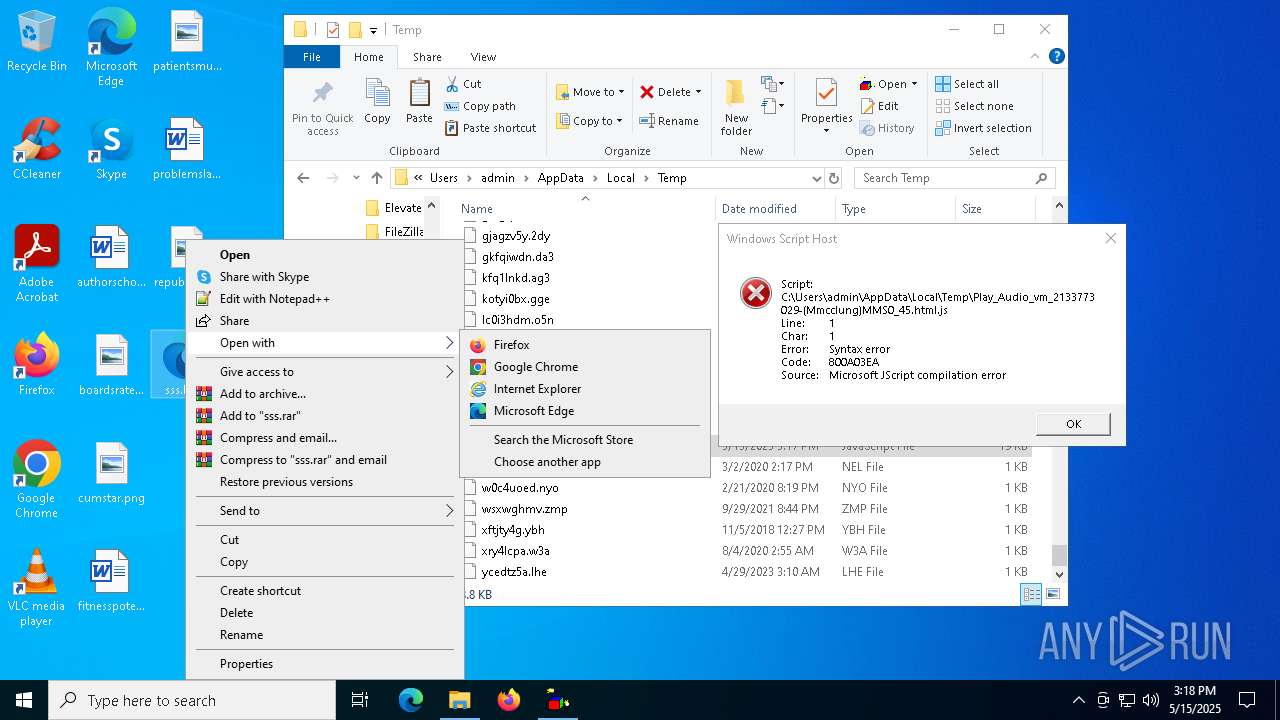Launch Firefox from the desktop
The width and height of the screenshot is (1280, 720).
[x=37, y=365]
